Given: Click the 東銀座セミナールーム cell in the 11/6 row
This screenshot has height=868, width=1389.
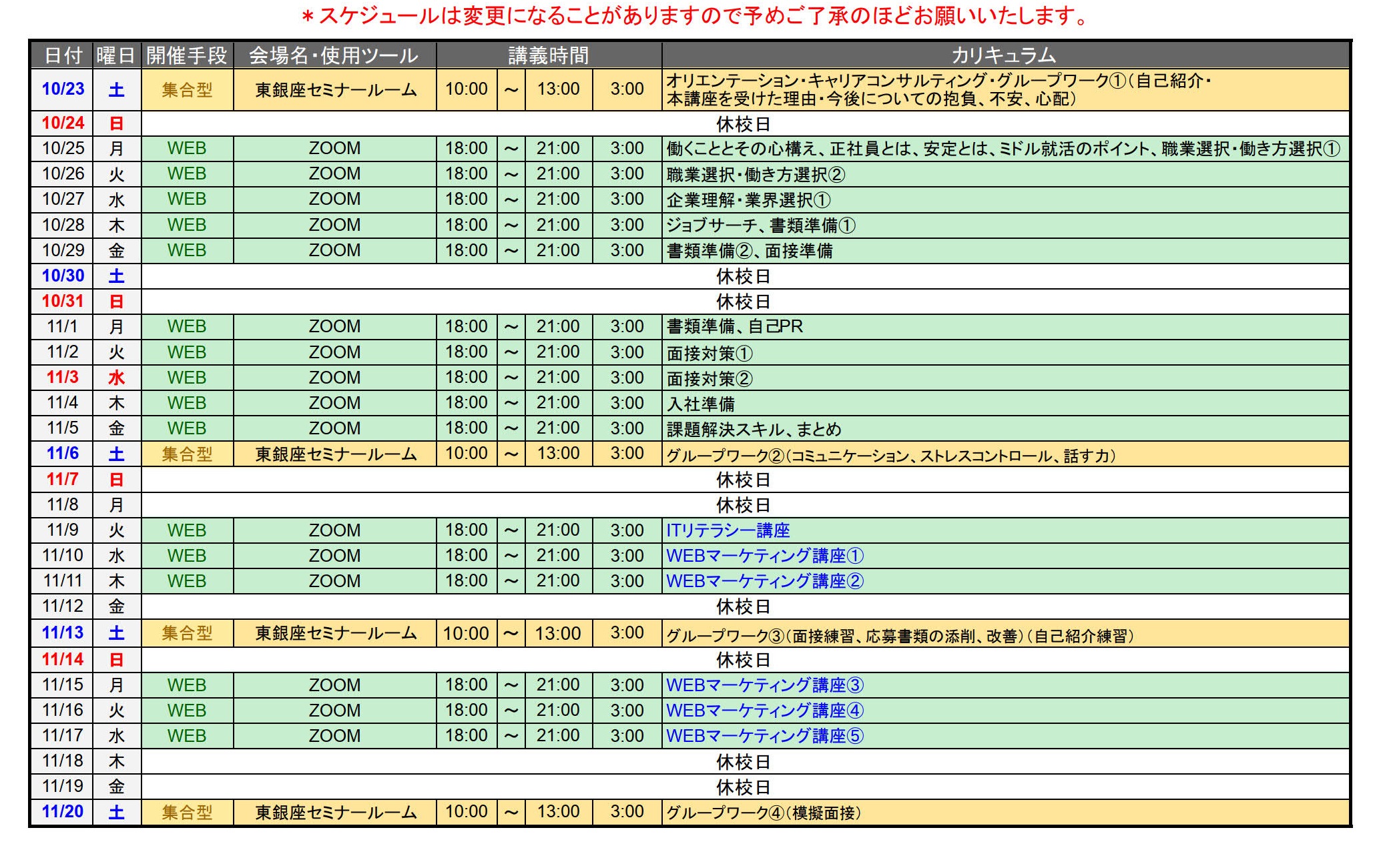Looking at the screenshot, I should (x=334, y=454).
